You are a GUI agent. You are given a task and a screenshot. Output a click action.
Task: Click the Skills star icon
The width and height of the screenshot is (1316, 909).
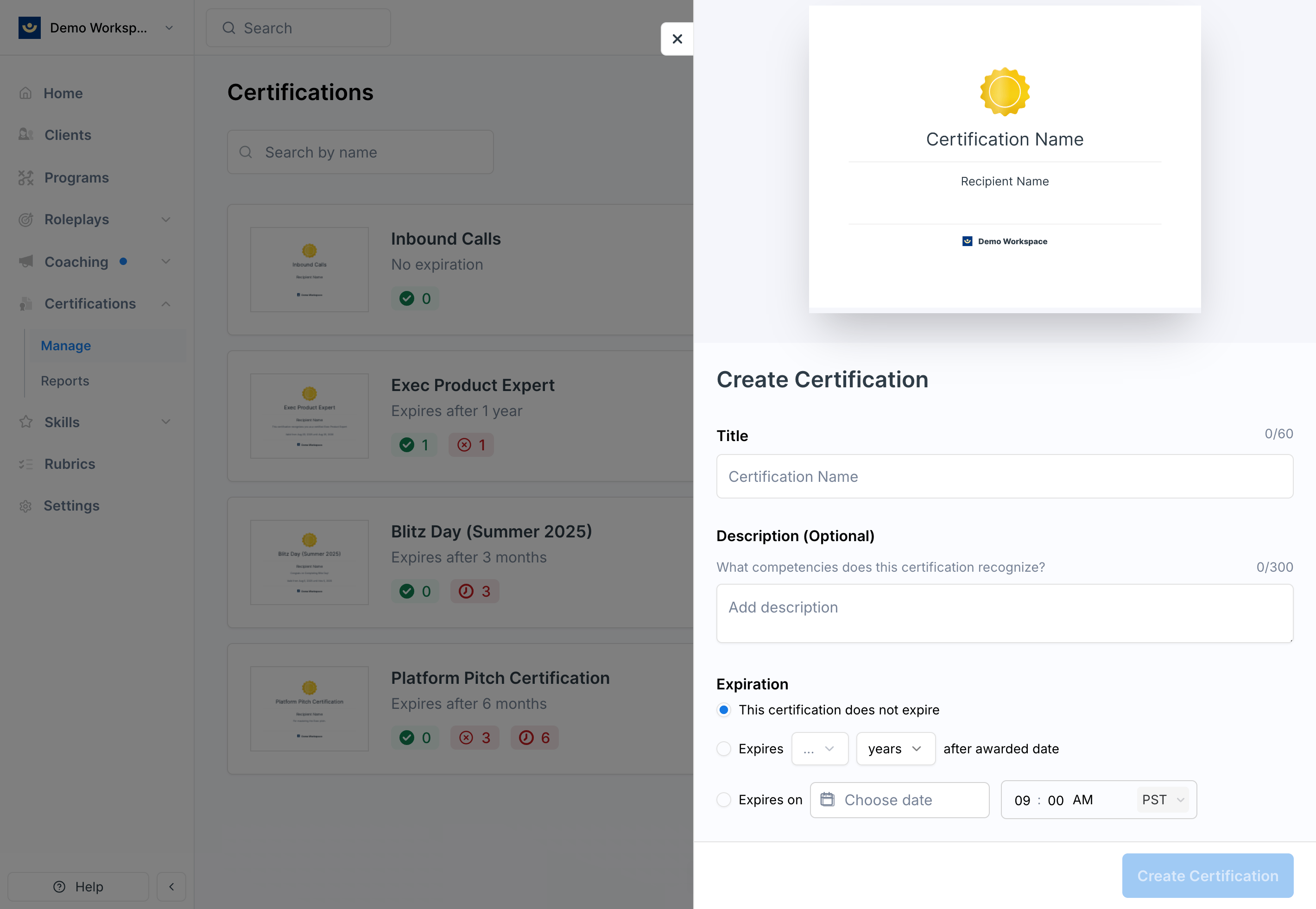click(25, 422)
